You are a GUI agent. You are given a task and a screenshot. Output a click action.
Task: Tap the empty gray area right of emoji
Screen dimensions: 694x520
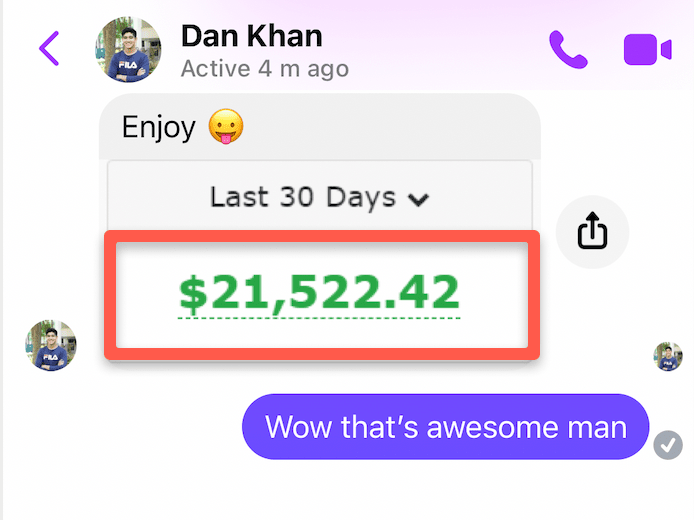click(389, 127)
